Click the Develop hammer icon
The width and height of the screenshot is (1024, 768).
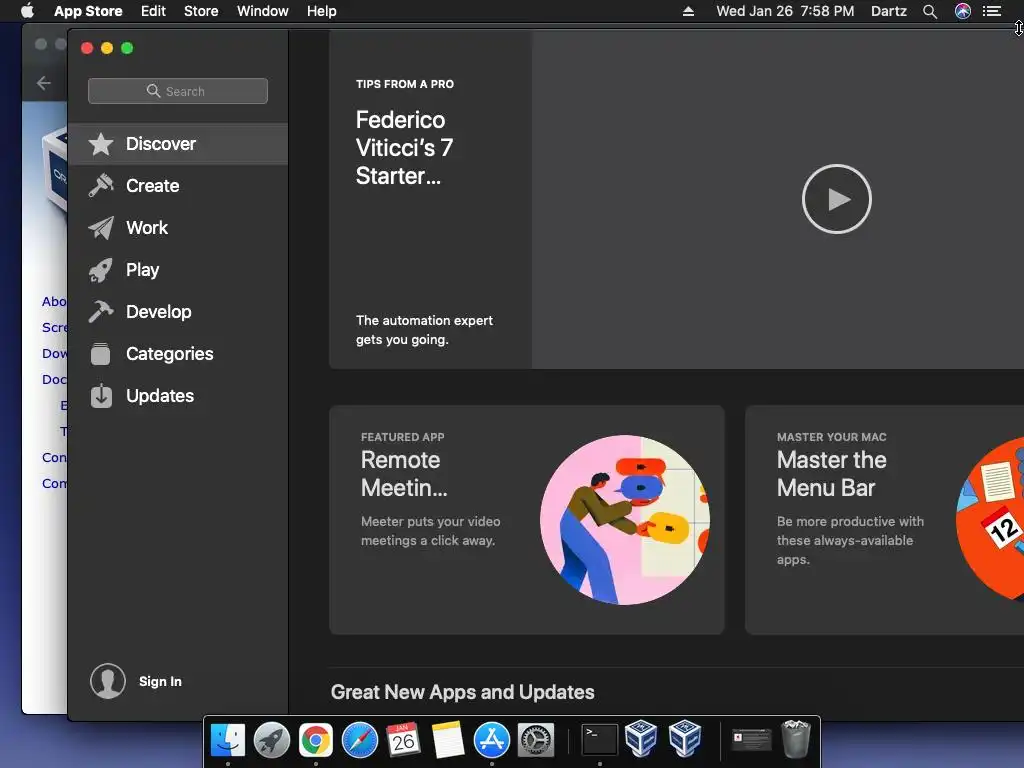point(101,312)
